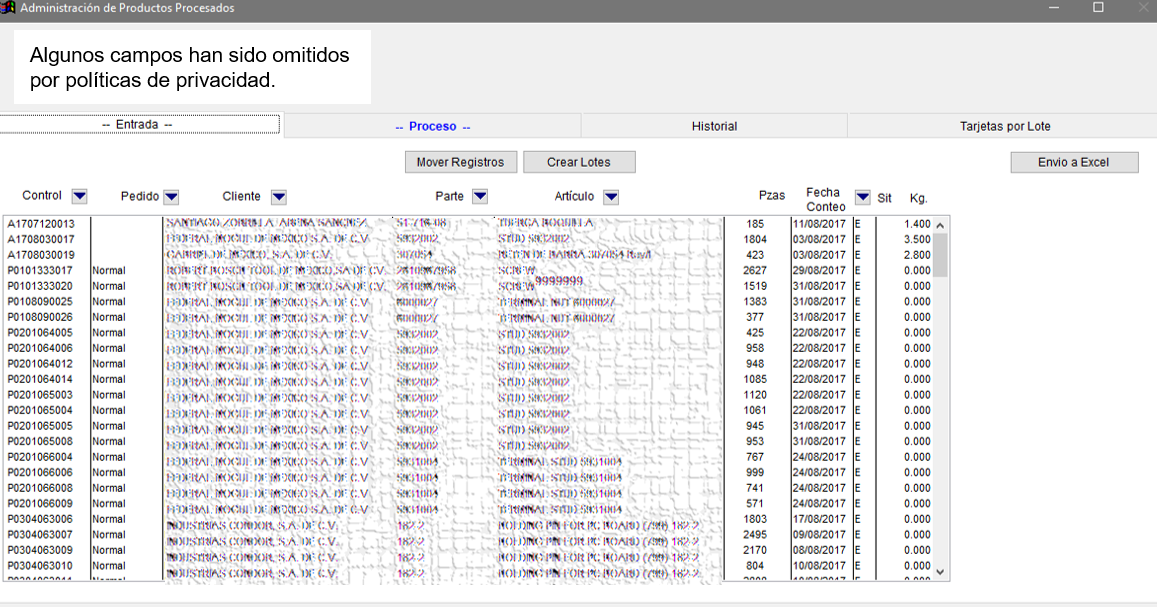This screenshot has width=1157, height=607.
Task: Click the application icon in the title bar
Action: tap(8, 8)
